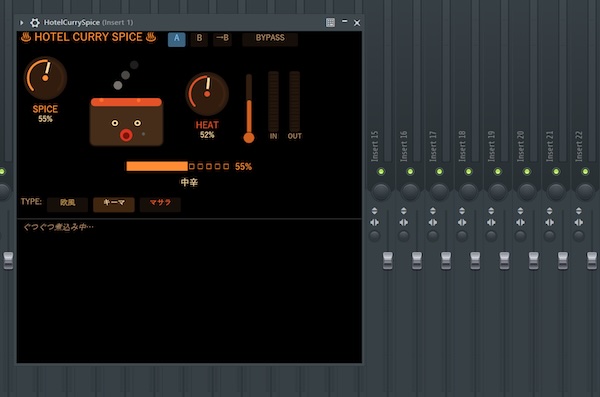Select the Insert 18 track label

(462, 146)
